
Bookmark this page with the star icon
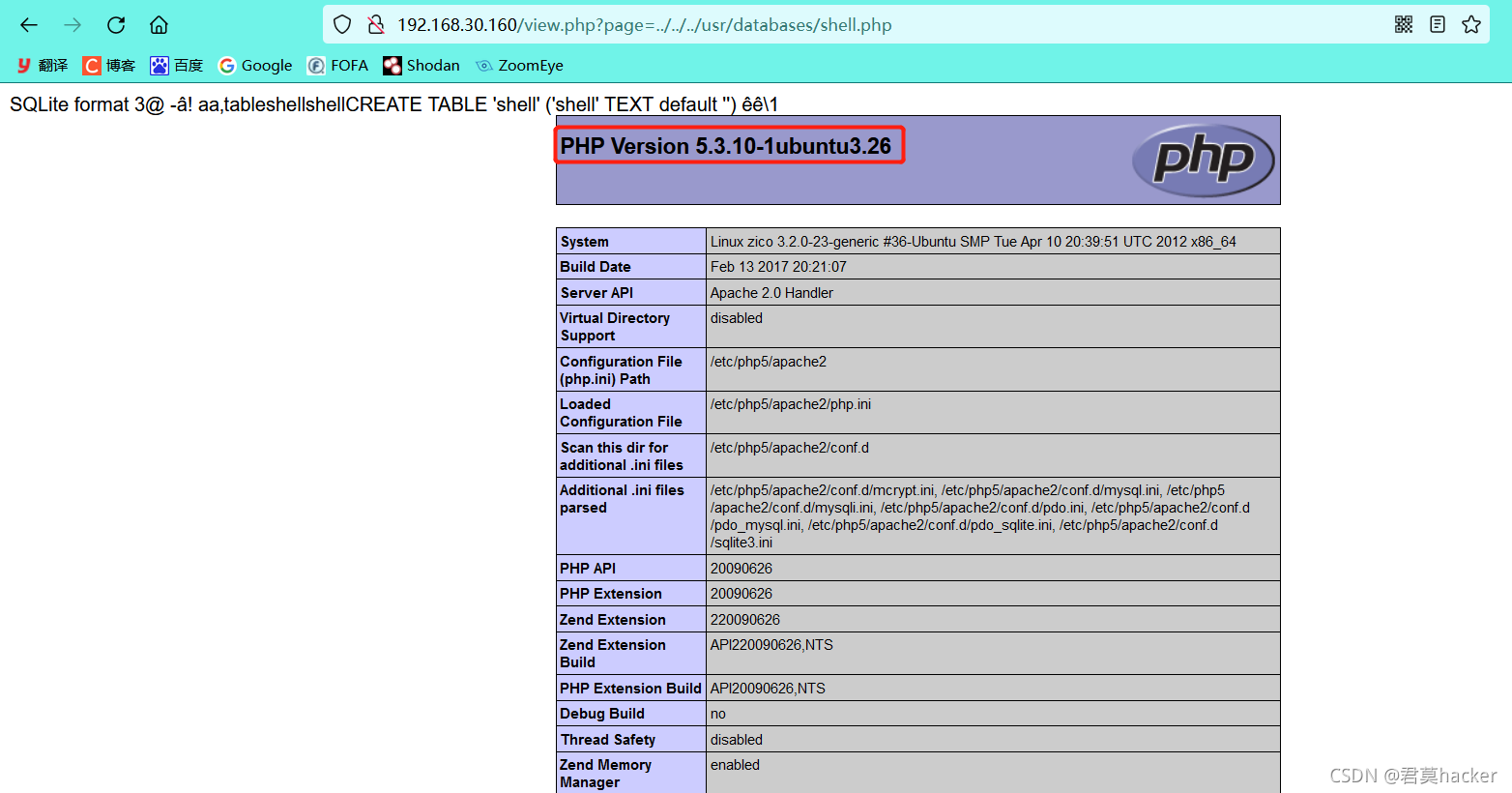point(1471,25)
